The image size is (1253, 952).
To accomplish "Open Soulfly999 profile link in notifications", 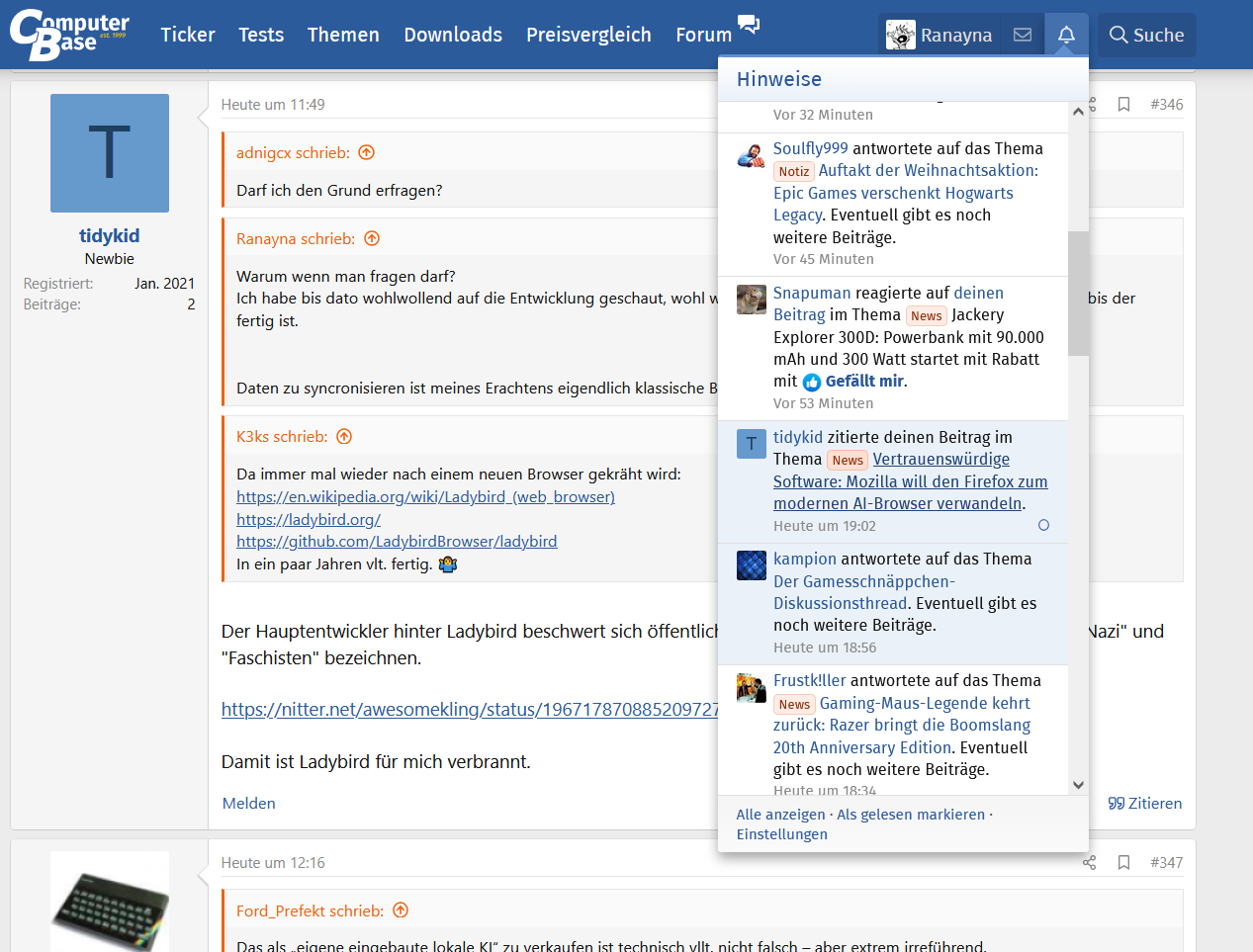I will pos(811,148).
